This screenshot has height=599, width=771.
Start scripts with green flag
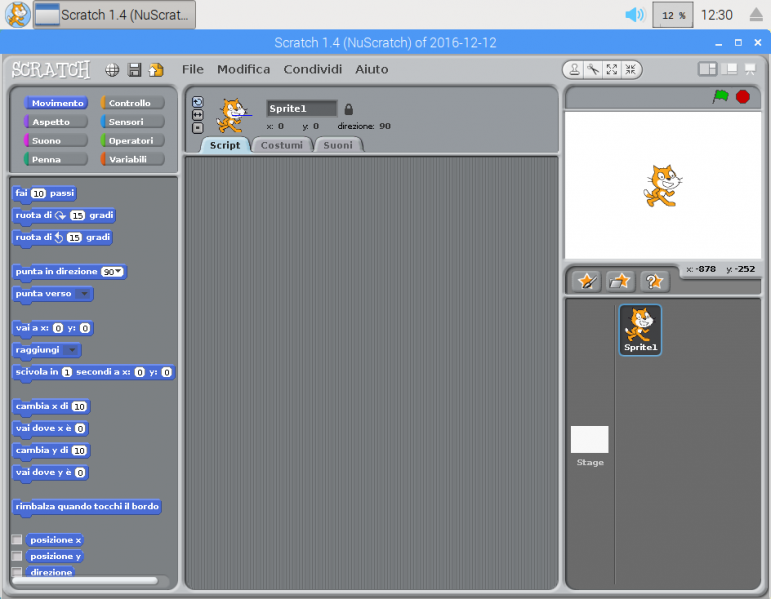click(721, 96)
